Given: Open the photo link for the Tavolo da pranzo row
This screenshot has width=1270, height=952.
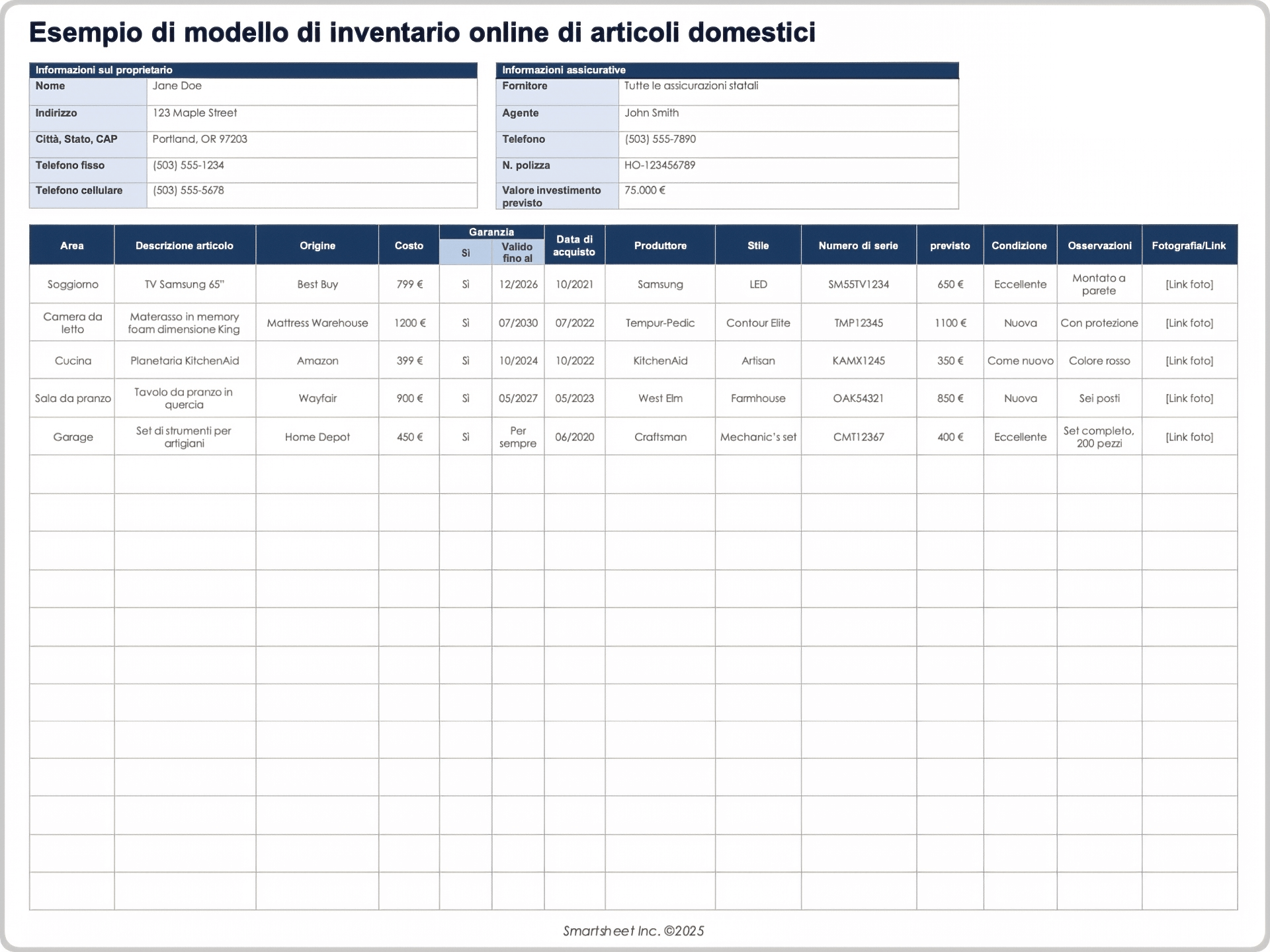Looking at the screenshot, I should pos(1189,398).
